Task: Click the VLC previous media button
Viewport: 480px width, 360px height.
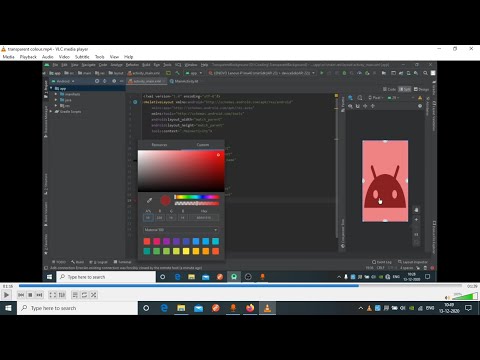Action: click(x=21, y=295)
